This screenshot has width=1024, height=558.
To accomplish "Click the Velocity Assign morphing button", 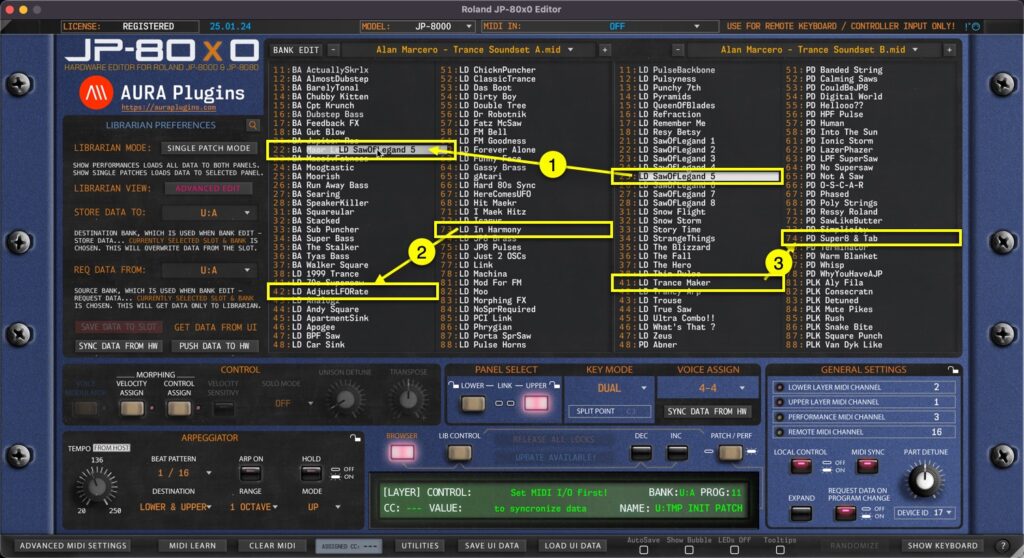I will click(131, 408).
